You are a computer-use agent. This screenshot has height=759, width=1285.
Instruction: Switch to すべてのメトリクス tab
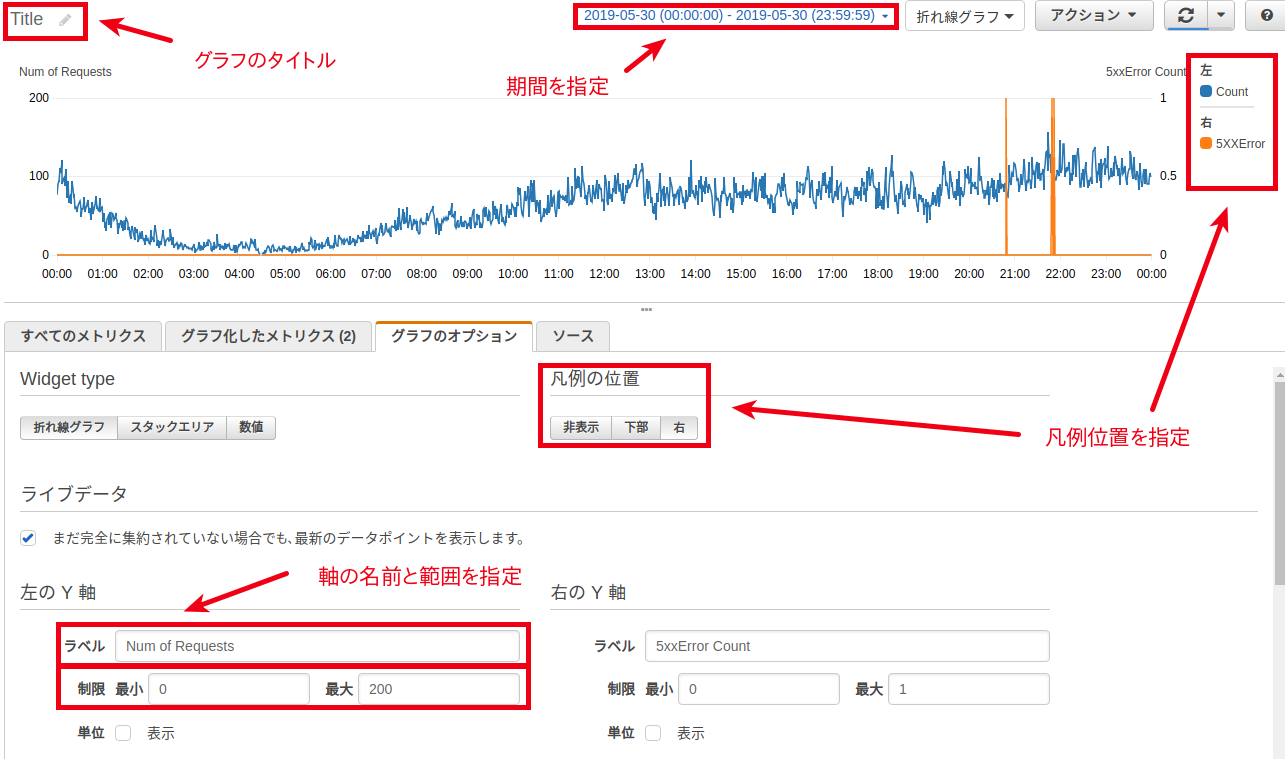(83, 336)
